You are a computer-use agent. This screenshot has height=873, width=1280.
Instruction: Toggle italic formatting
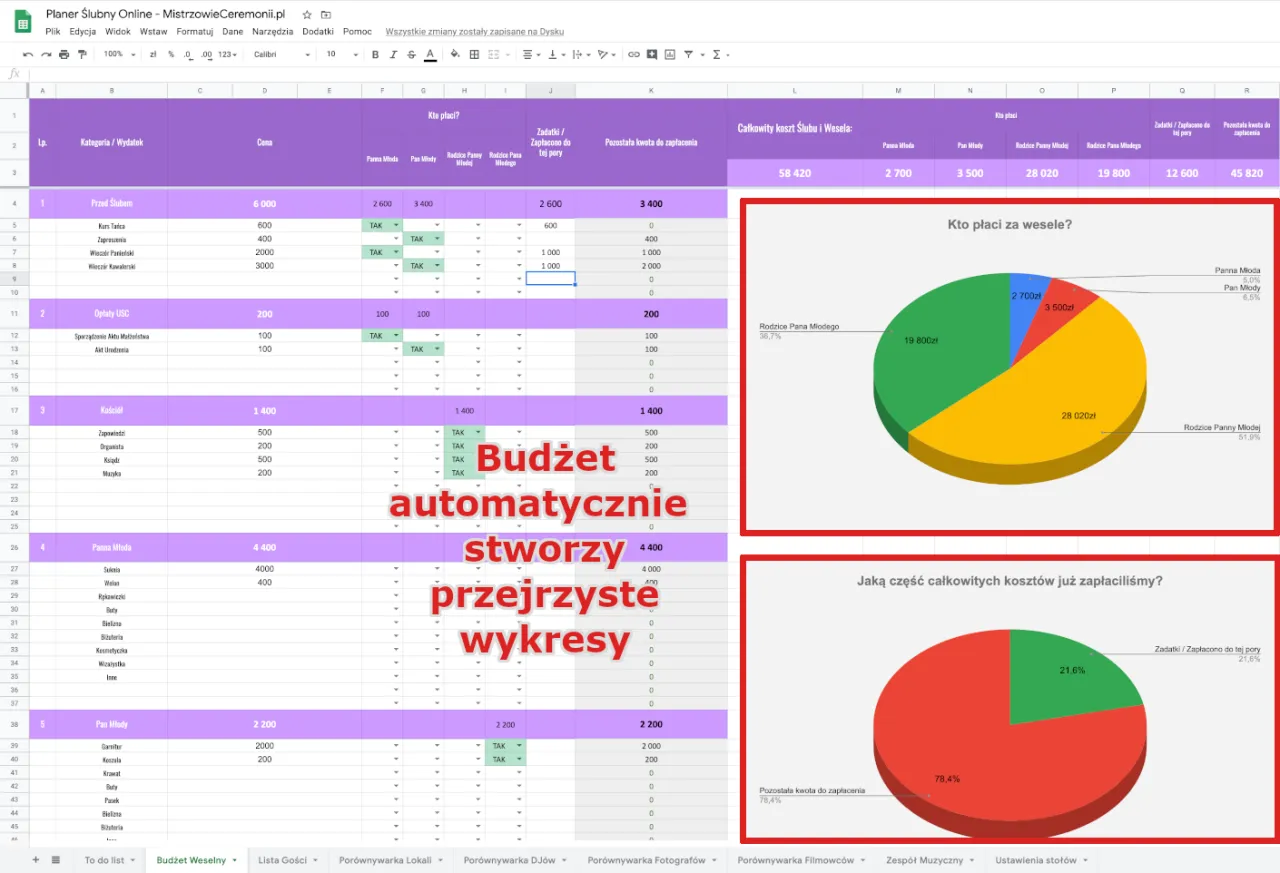[391, 54]
